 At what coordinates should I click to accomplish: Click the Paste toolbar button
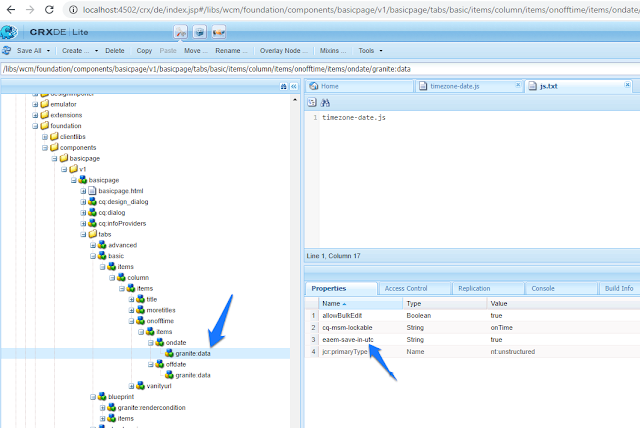[x=168, y=51]
